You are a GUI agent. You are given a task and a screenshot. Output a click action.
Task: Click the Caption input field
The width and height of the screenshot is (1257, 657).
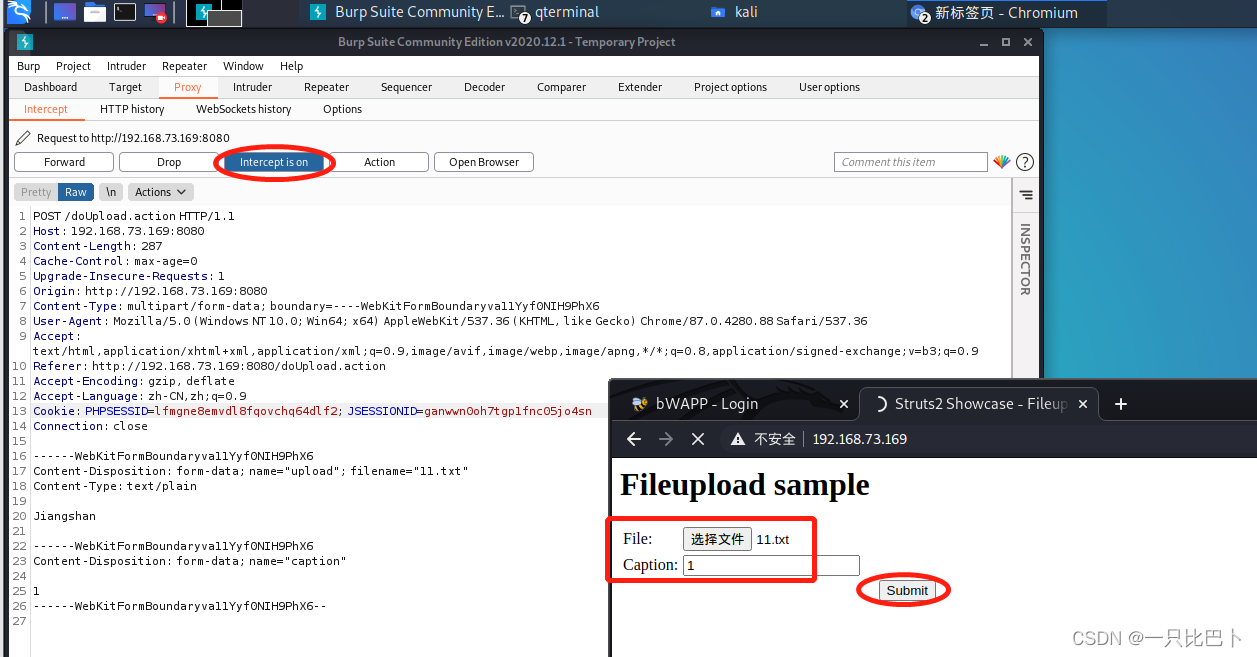[x=771, y=565]
